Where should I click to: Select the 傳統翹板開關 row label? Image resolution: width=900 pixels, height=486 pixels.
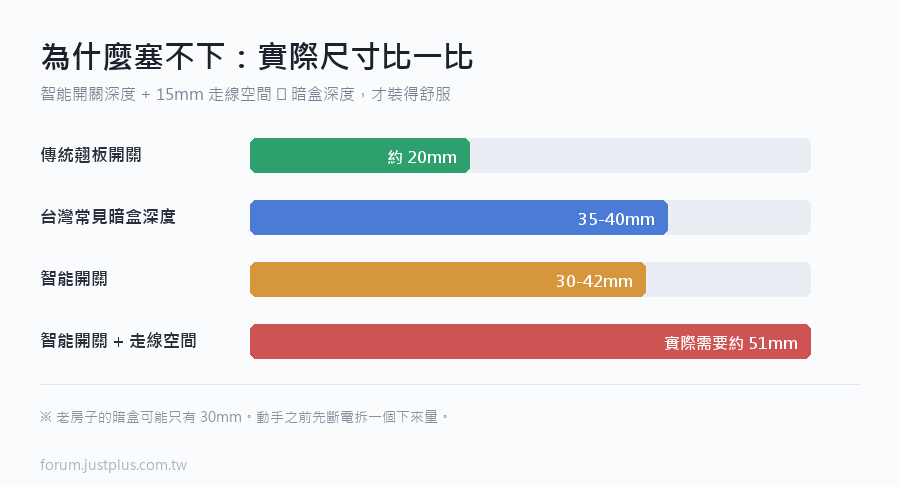point(91,155)
